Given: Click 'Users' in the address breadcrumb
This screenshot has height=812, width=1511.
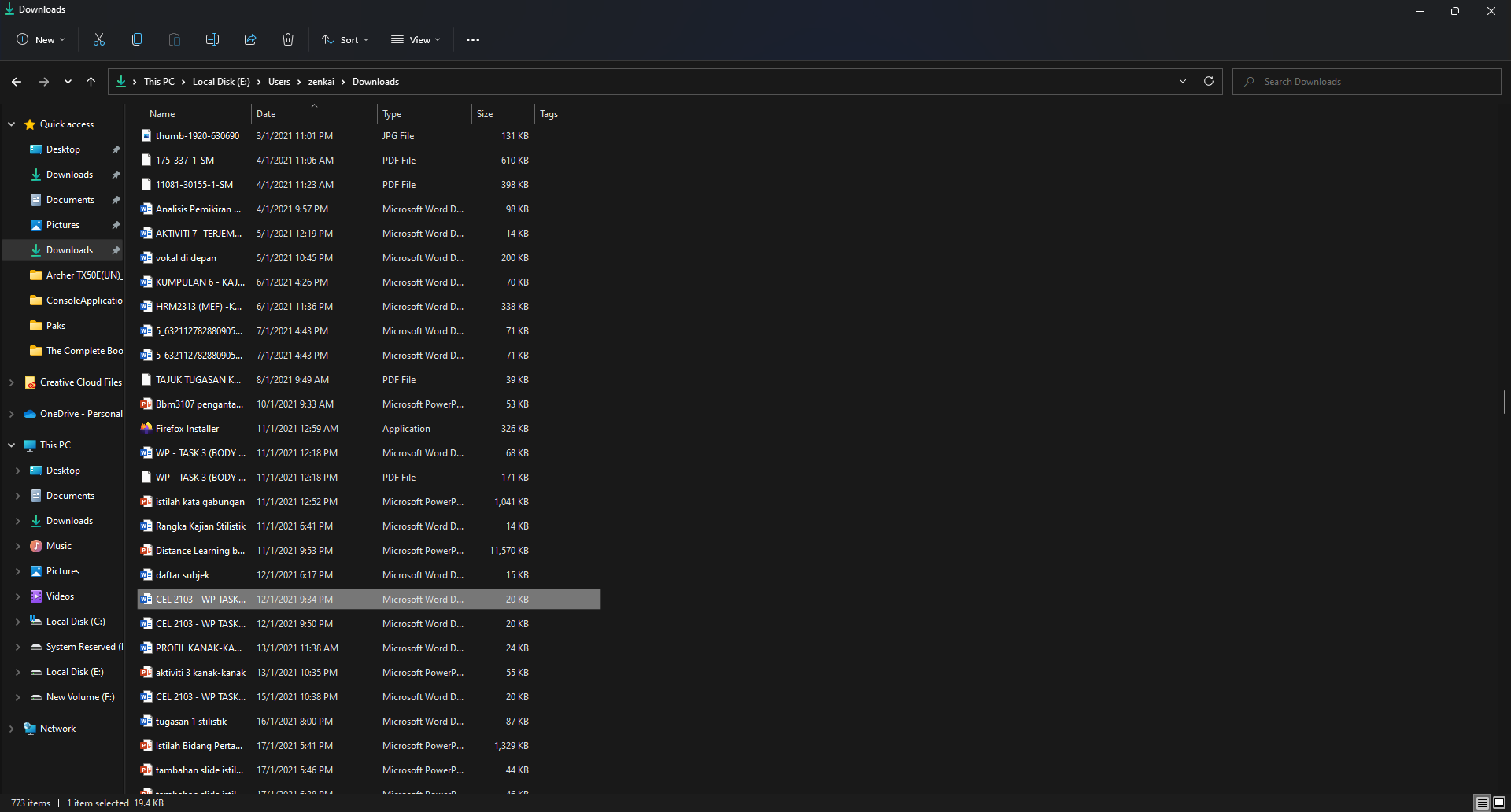Looking at the screenshot, I should click(x=279, y=82).
